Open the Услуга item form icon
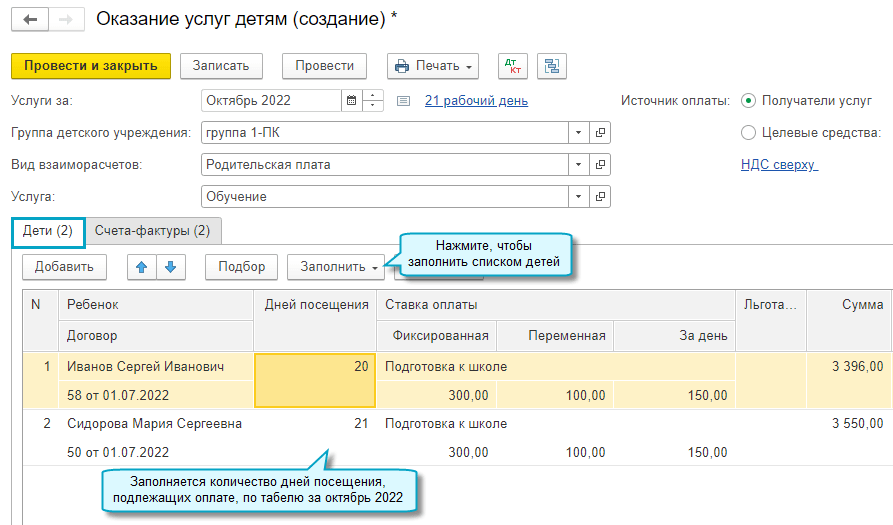Viewport: 893px width, 525px height. (600, 197)
